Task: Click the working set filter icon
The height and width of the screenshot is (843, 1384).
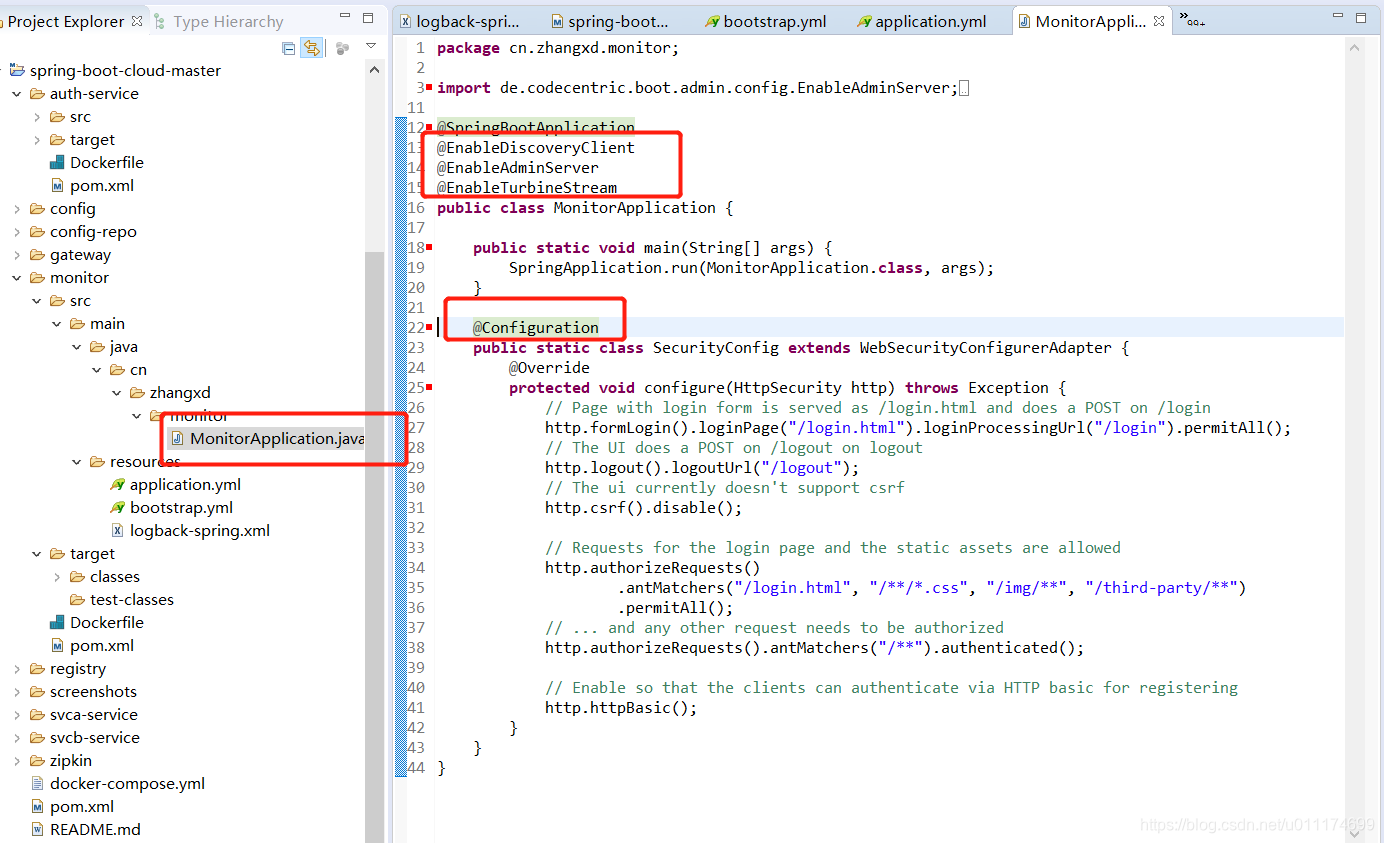Action: click(343, 48)
